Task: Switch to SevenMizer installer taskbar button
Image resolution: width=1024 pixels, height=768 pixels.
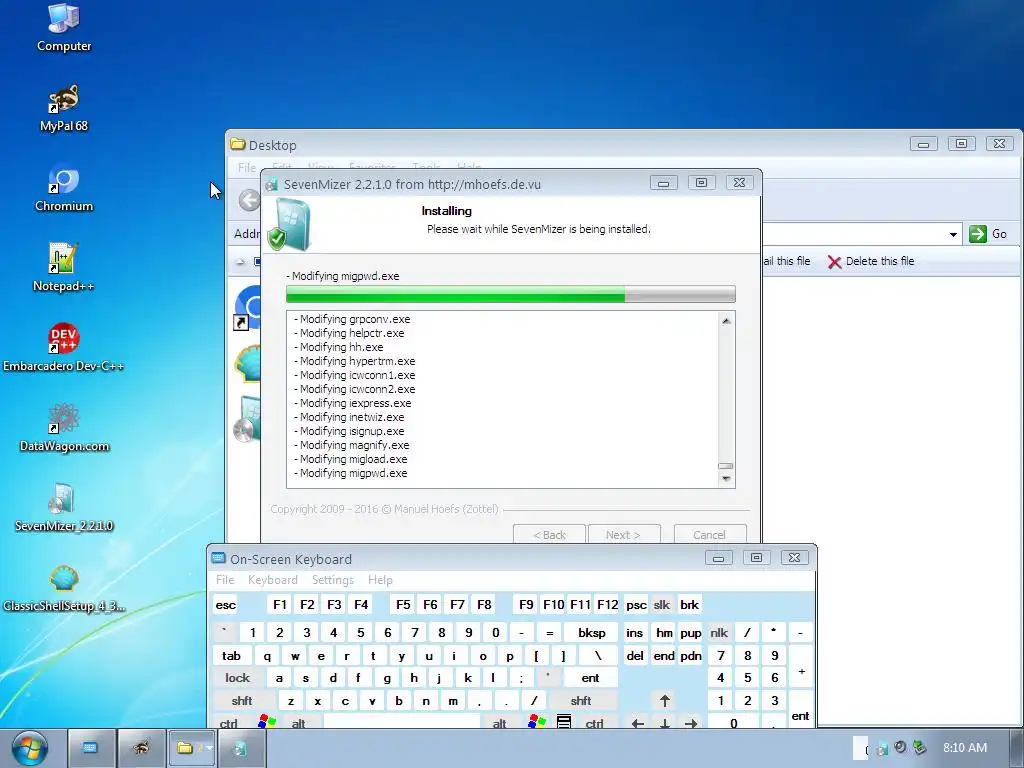Action: click(x=241, y=748)
